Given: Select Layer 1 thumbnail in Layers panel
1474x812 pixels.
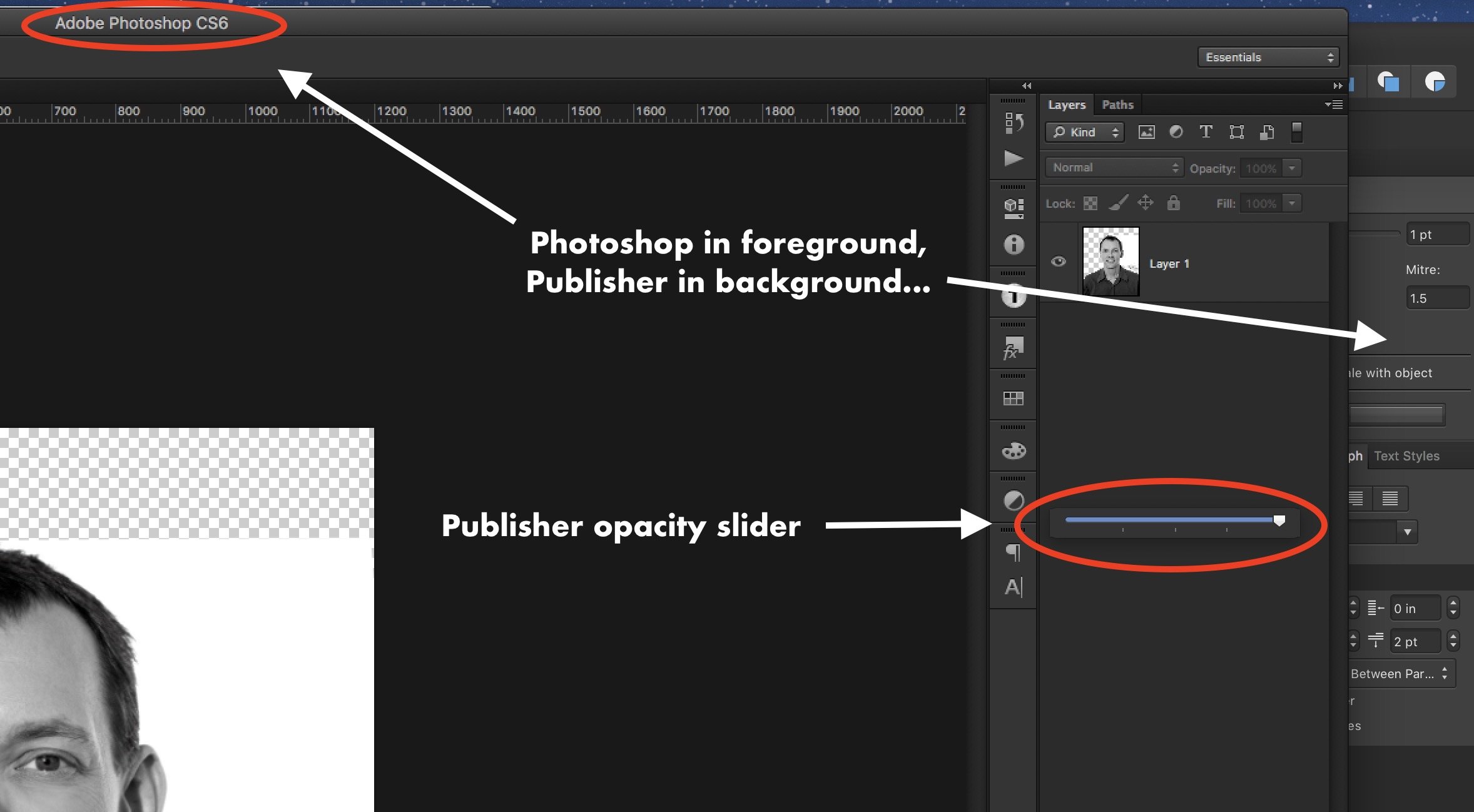Looking at the screenshot, I should point(1111,261).
